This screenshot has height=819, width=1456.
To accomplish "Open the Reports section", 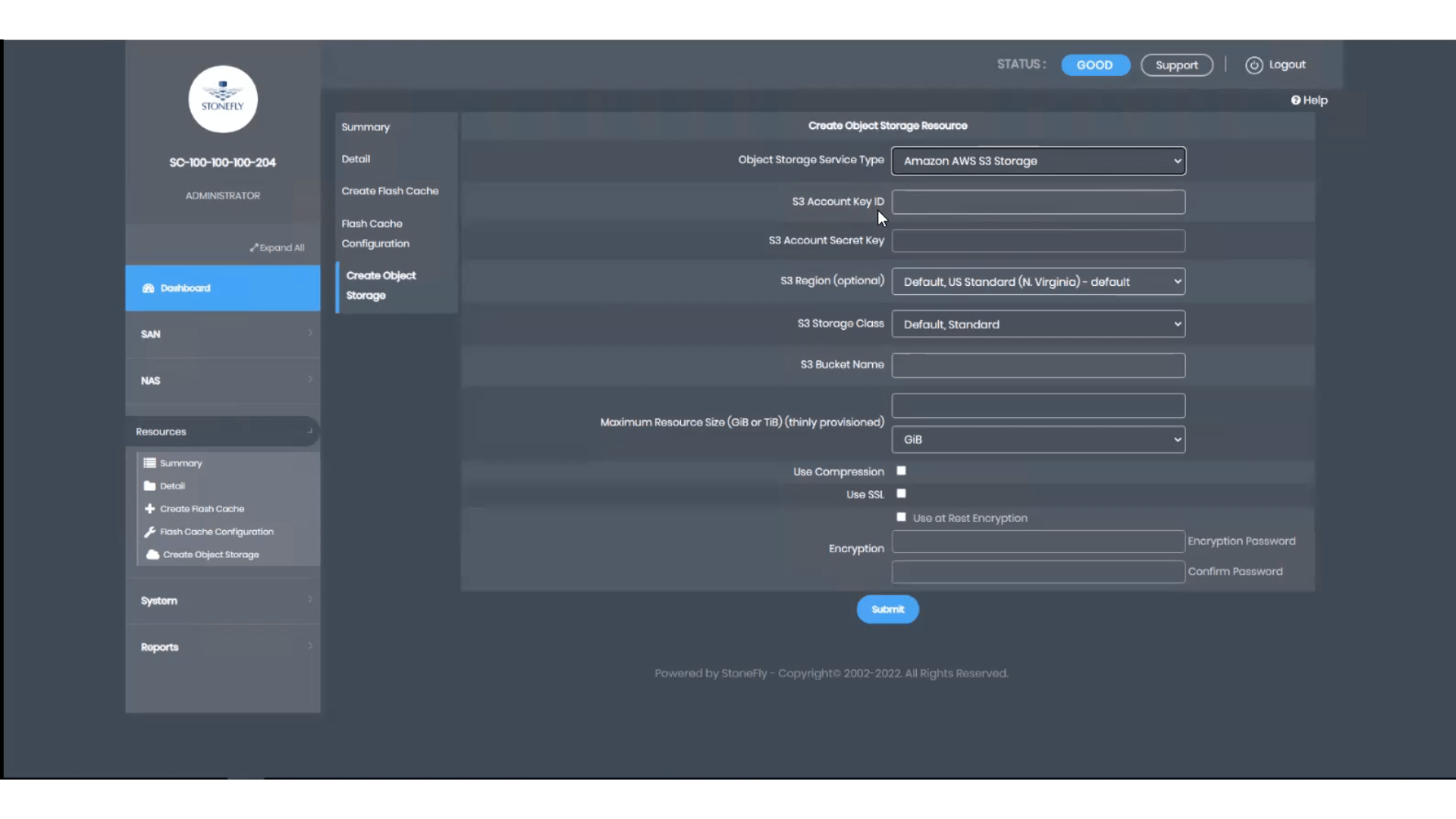I will point(222,646).
